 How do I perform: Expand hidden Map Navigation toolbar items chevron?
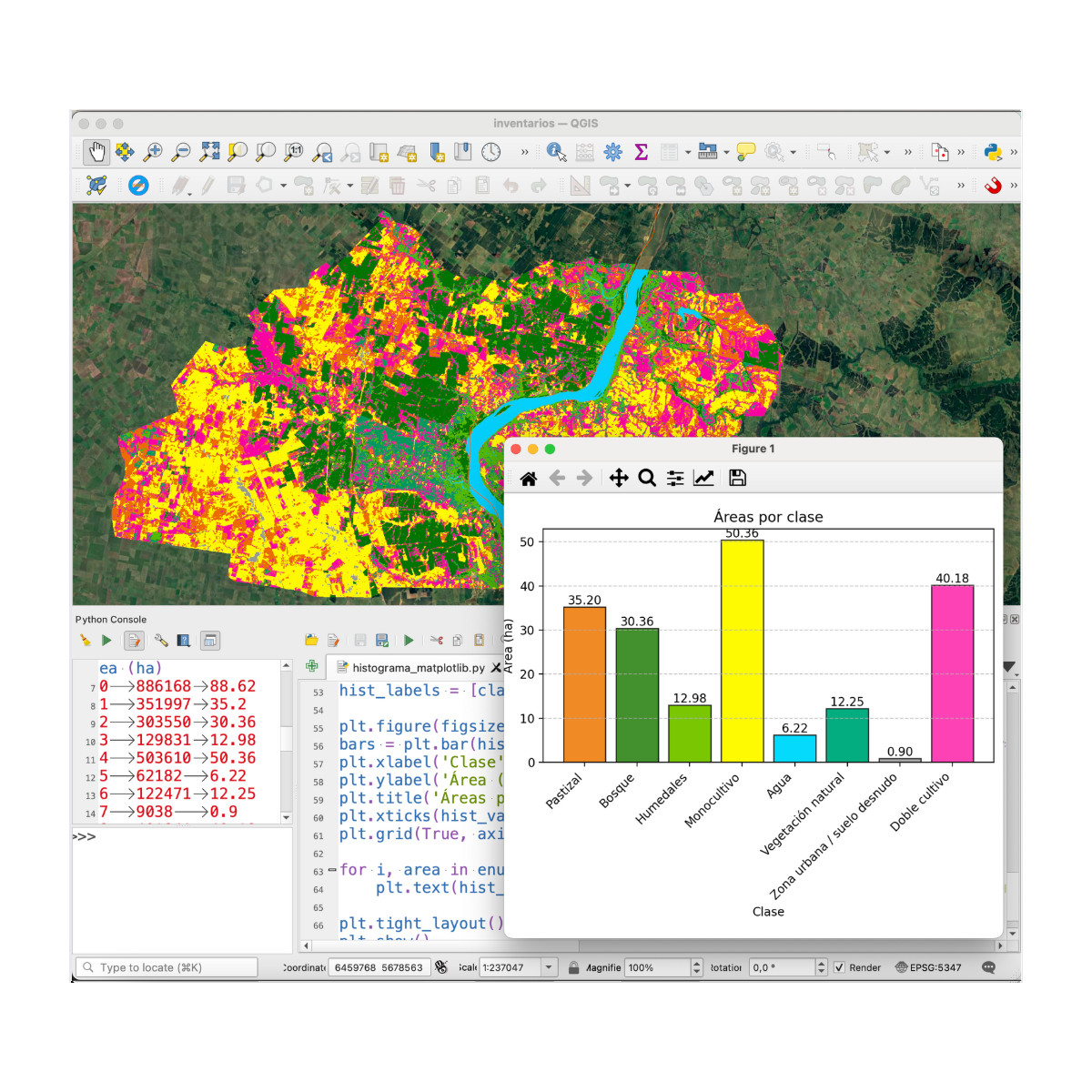click(x=524, y=152)
